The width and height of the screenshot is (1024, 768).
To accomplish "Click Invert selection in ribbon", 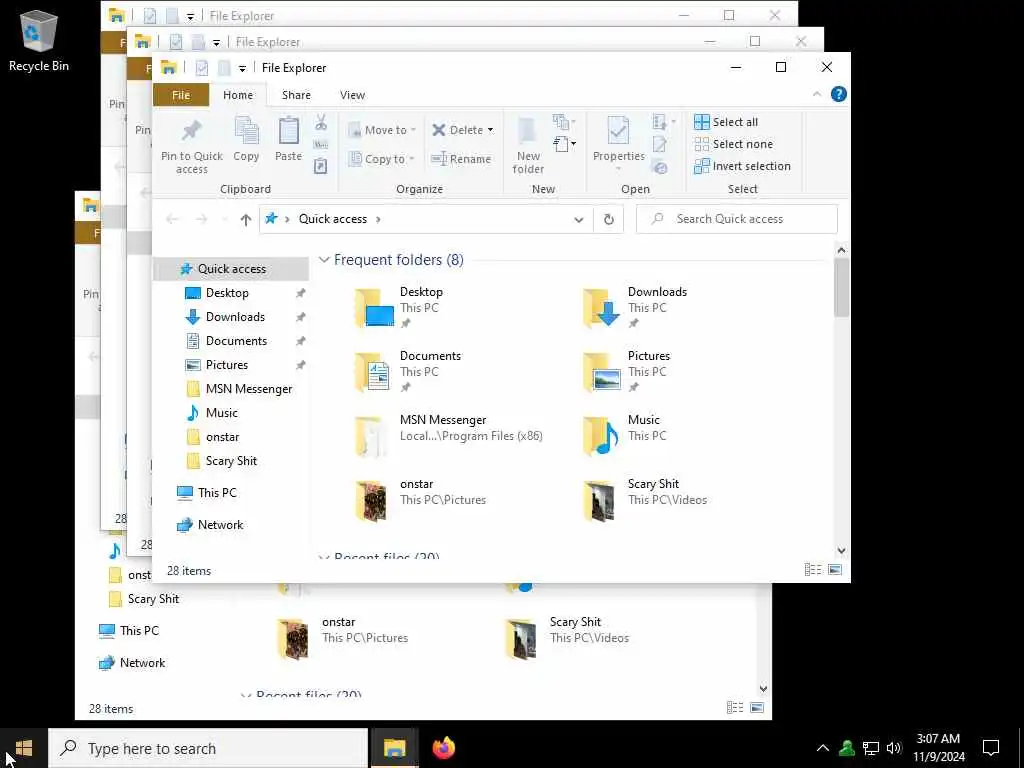I will (742, 167).
